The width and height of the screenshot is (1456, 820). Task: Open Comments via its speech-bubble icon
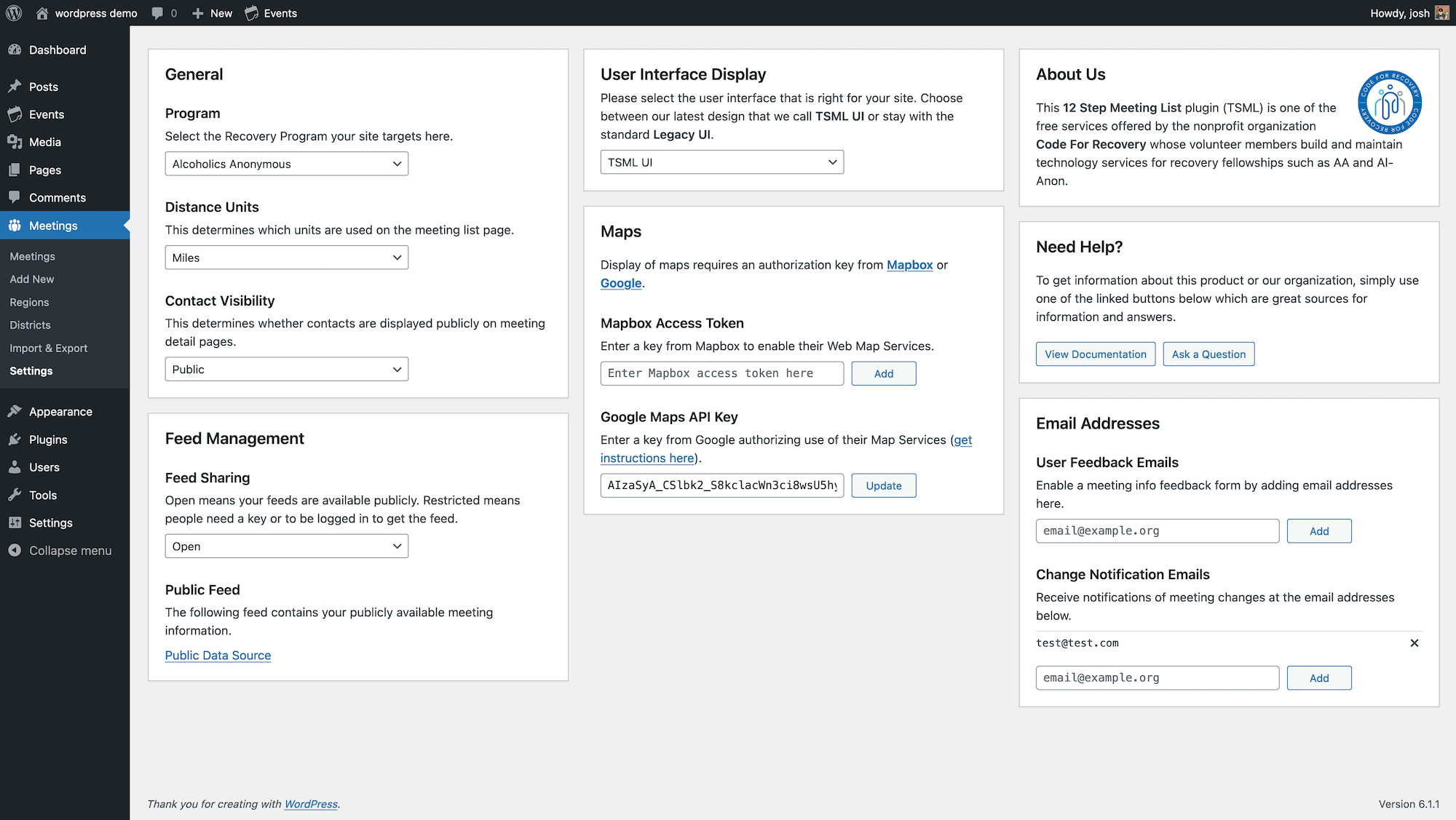tap(16, 197)
